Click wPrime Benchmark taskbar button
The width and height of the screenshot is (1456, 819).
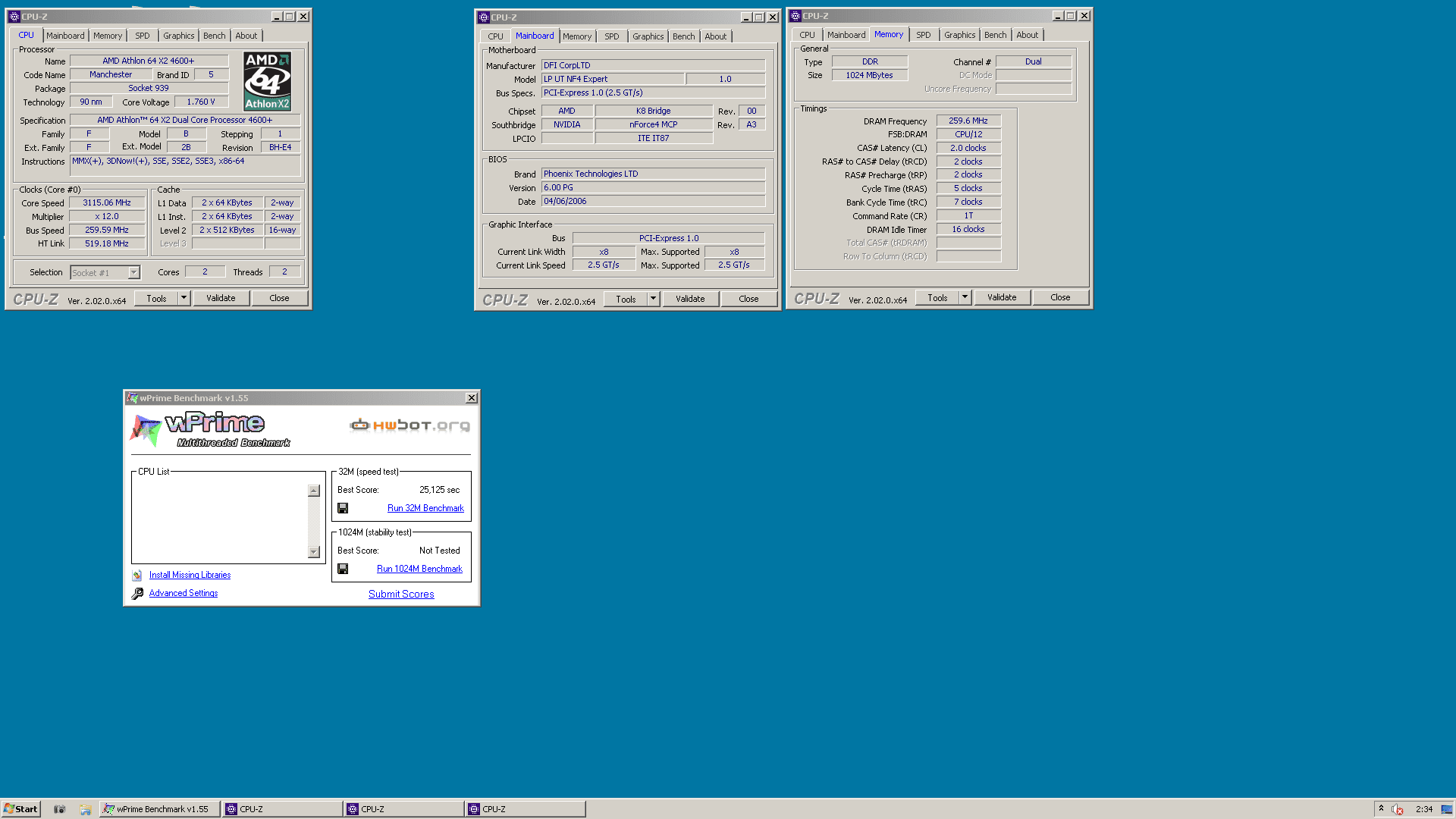[x=160, y=809]
